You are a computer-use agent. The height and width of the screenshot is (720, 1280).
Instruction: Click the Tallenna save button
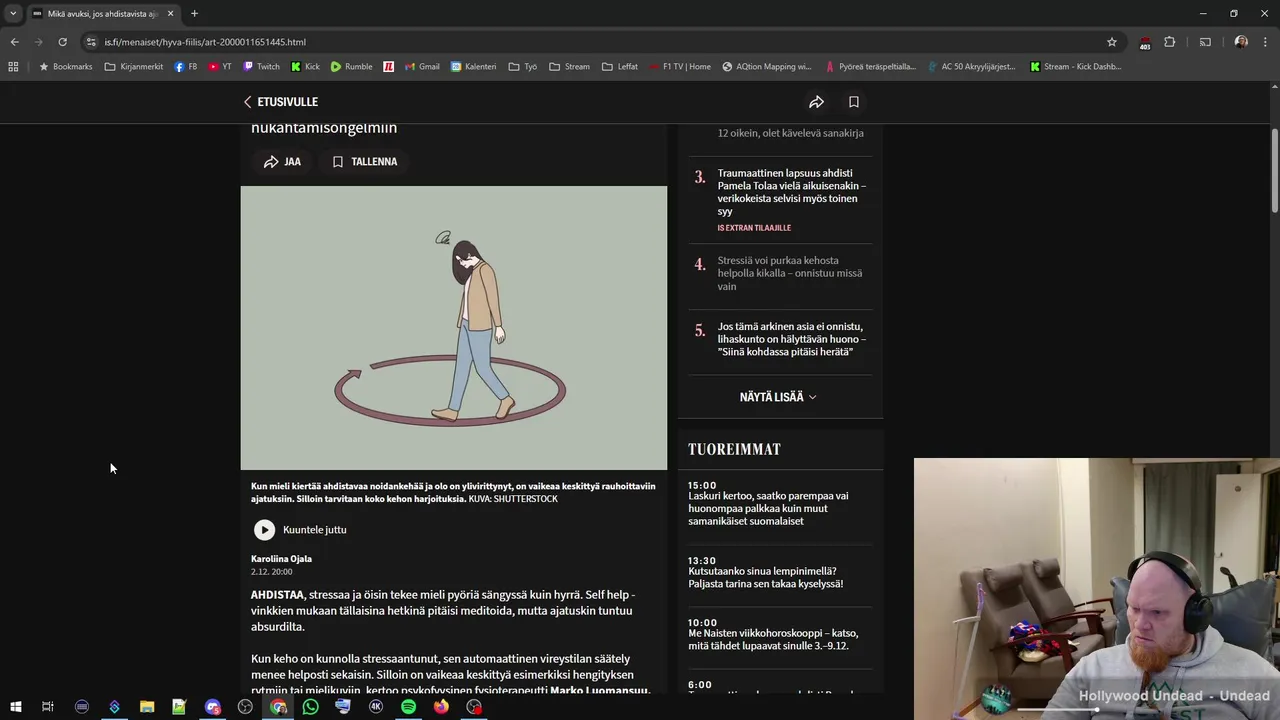pyautogui.click(x=364, y=162)
